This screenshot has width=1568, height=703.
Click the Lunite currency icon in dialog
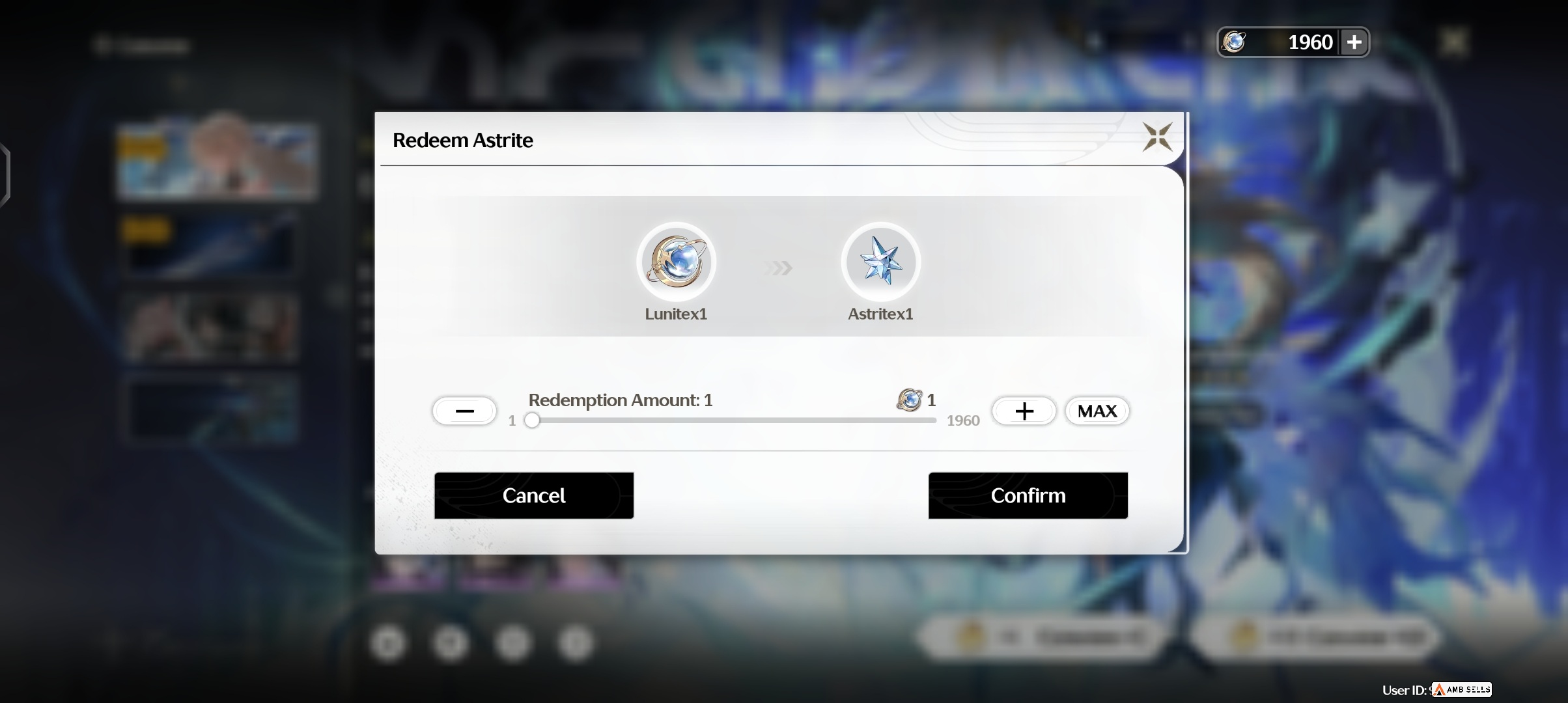pyautogui.click(x=676, y=262)
